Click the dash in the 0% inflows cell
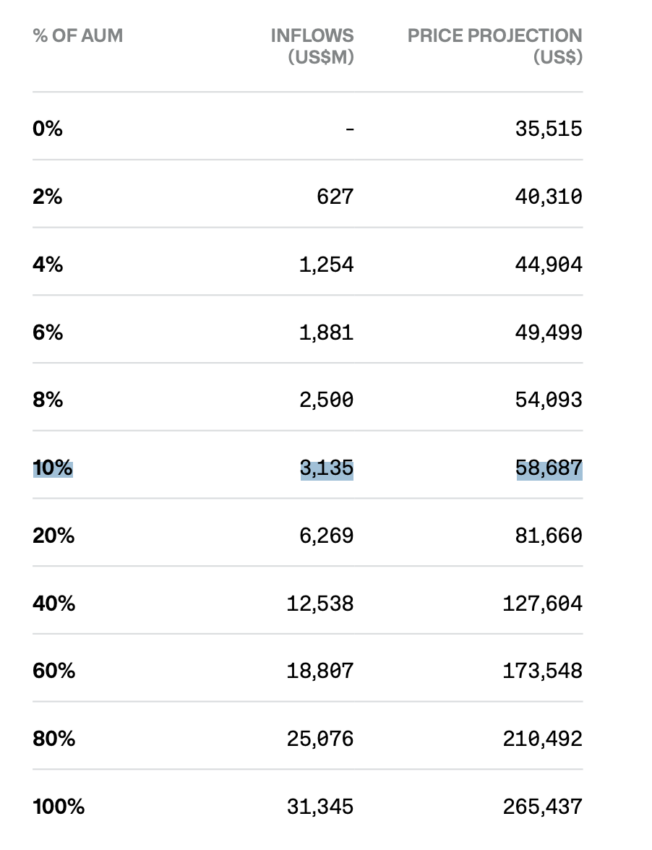This screenshot has width=652, height=850. pos(349,129)
